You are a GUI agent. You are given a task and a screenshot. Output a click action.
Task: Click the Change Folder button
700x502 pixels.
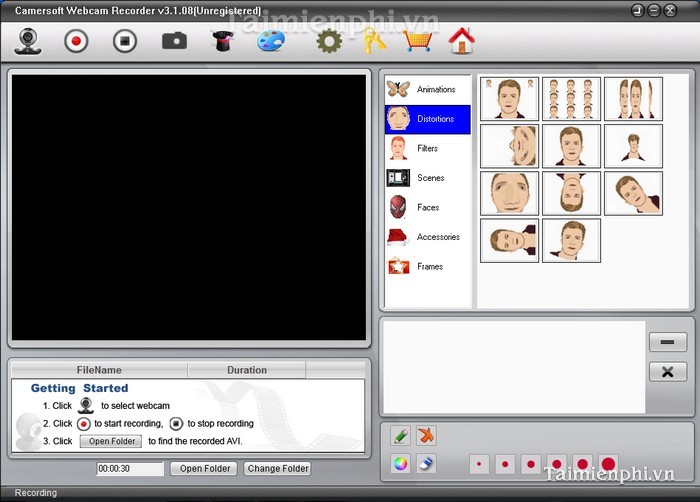pos(278,469)
